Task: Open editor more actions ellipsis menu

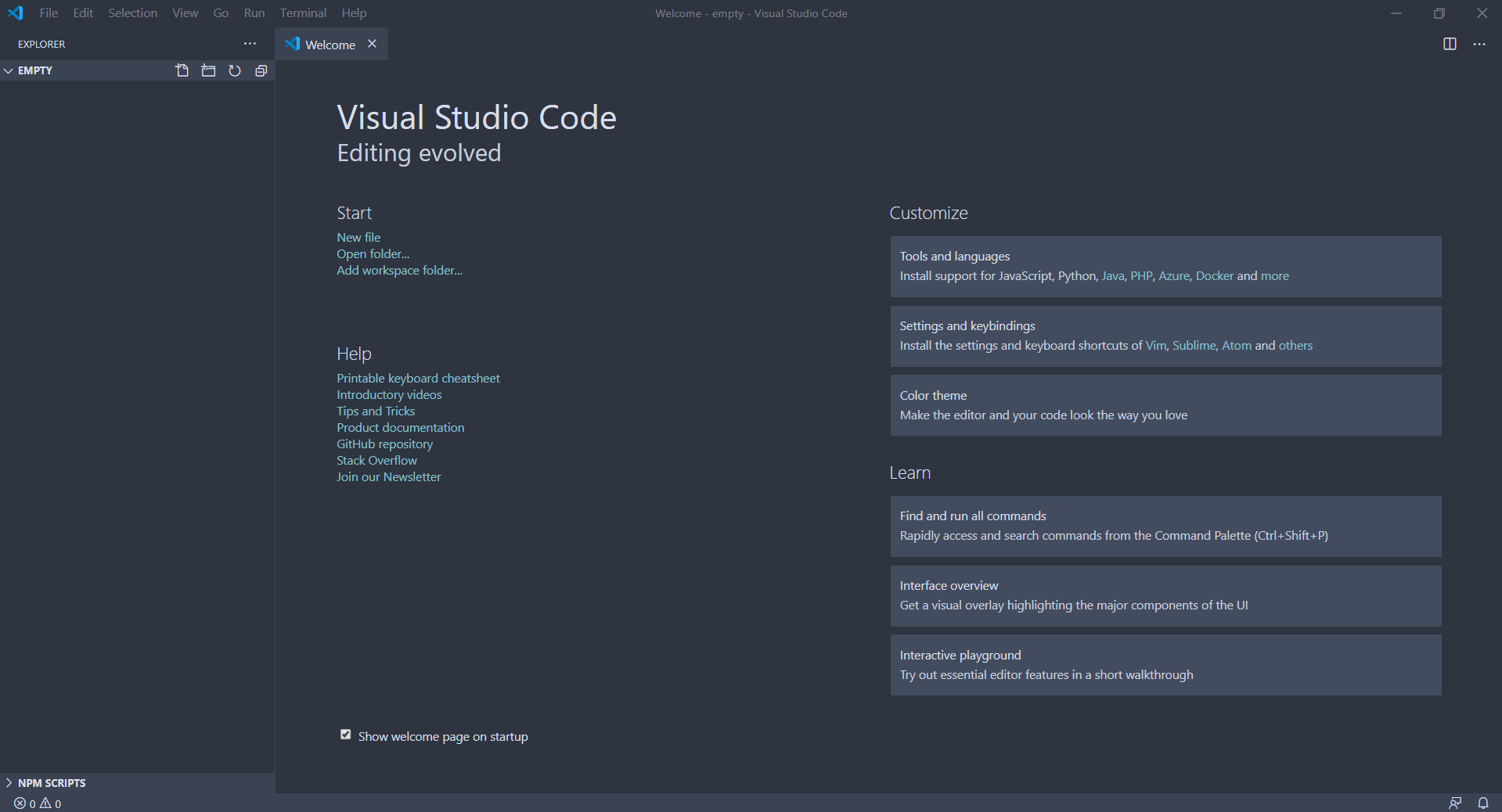Action: click(1479, 44)
